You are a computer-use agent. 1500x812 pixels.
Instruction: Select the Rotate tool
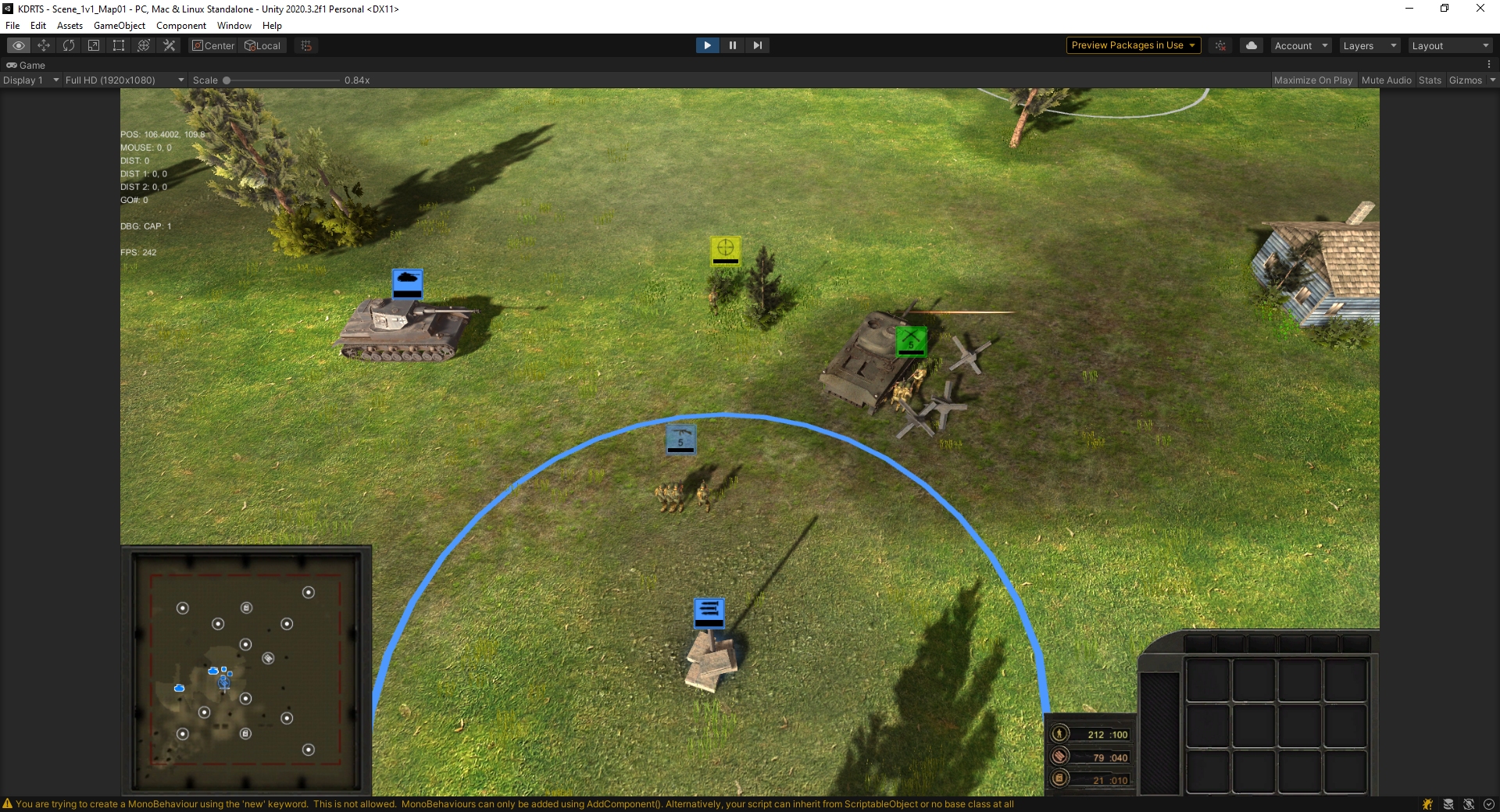point(69,45)
